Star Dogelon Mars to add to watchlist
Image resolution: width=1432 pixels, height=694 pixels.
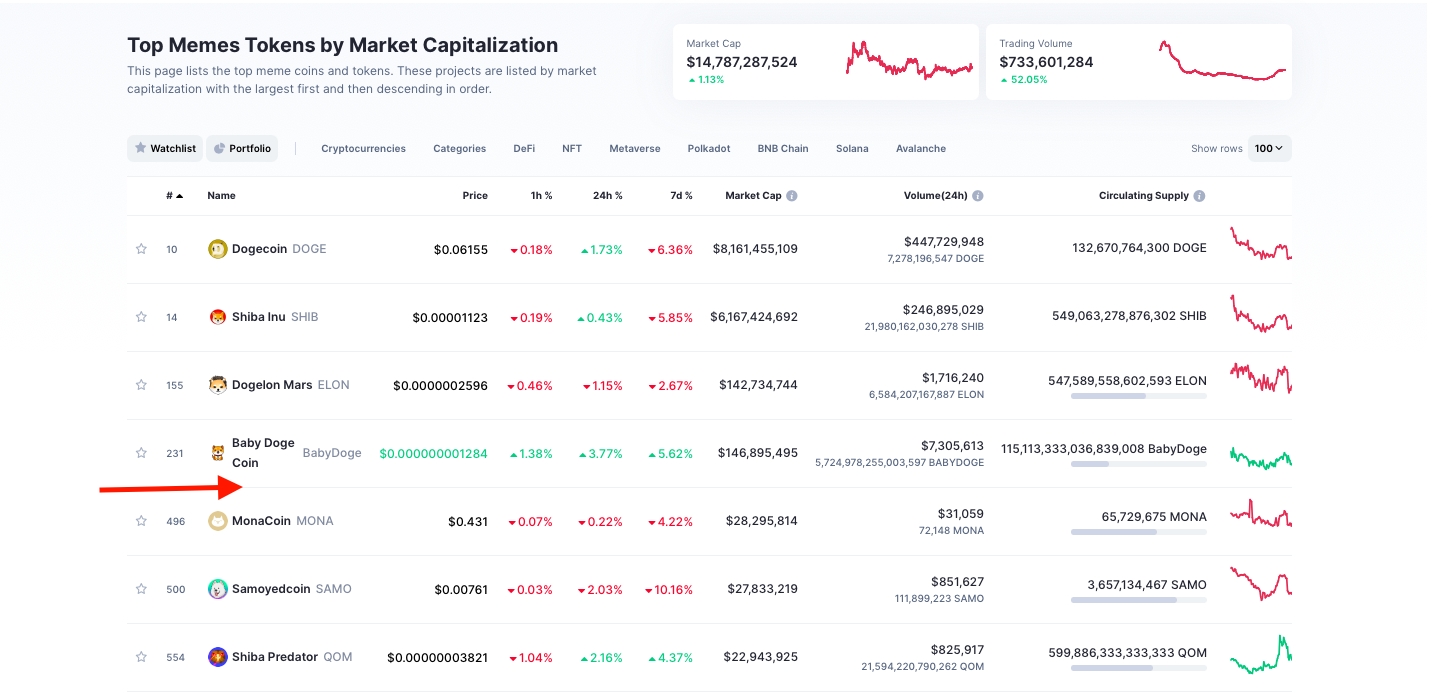[x=141, y=385]
